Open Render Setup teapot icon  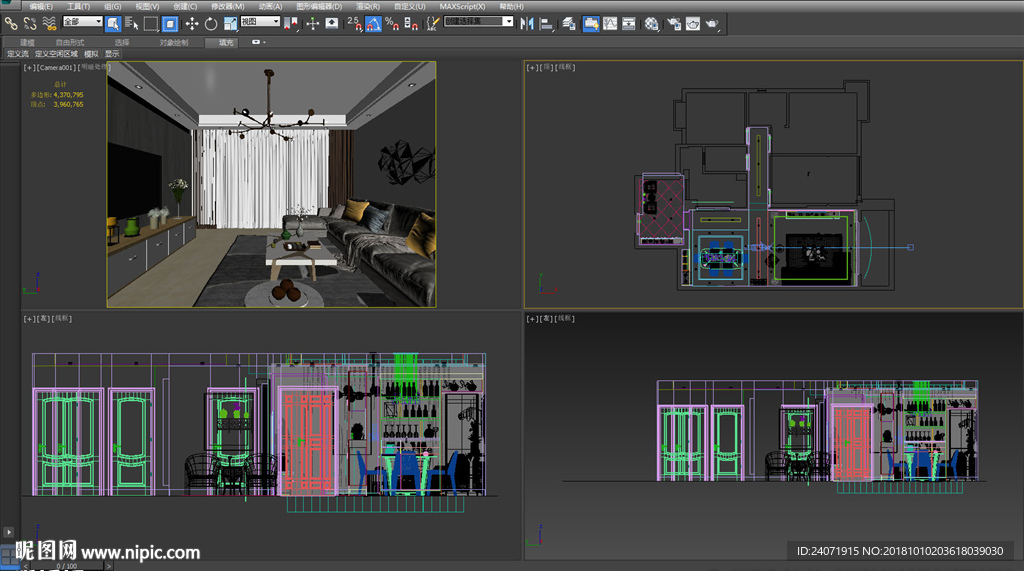tap(673, 23)
